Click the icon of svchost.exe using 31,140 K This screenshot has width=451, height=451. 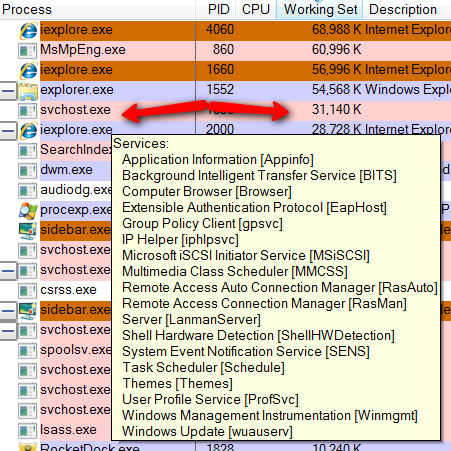27,110
